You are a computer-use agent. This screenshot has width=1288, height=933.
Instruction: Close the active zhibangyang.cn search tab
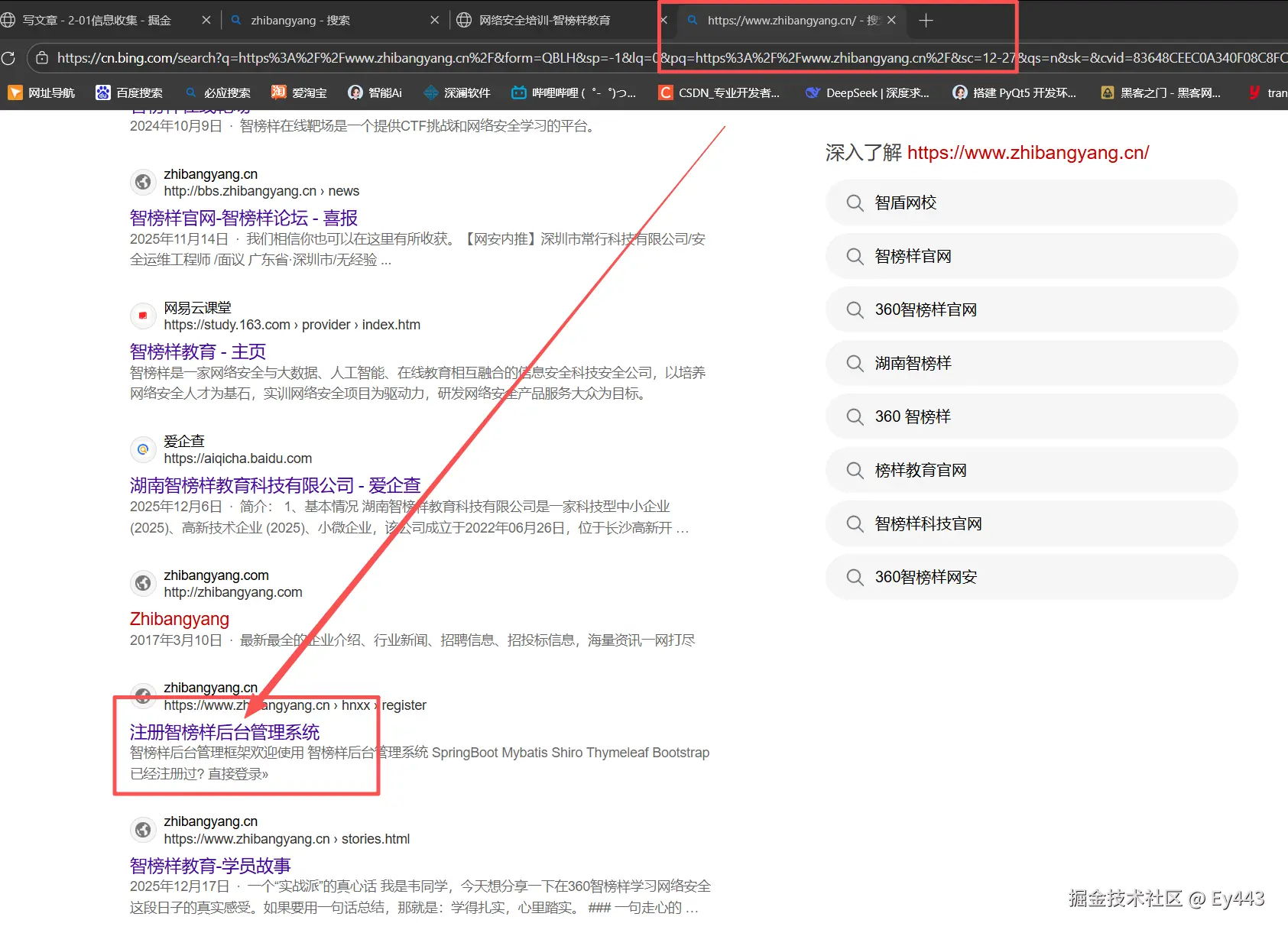click(891, 21)
